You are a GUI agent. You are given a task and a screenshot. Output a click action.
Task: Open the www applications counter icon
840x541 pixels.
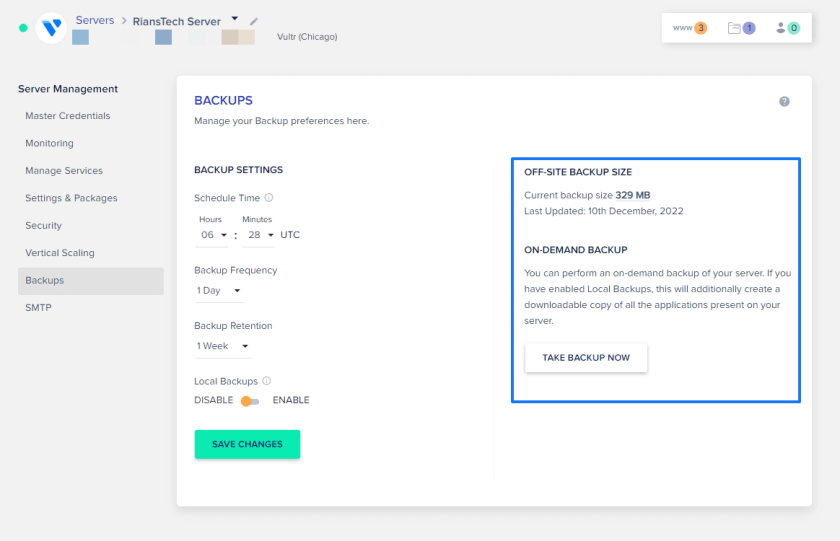[x=690, y=28]
